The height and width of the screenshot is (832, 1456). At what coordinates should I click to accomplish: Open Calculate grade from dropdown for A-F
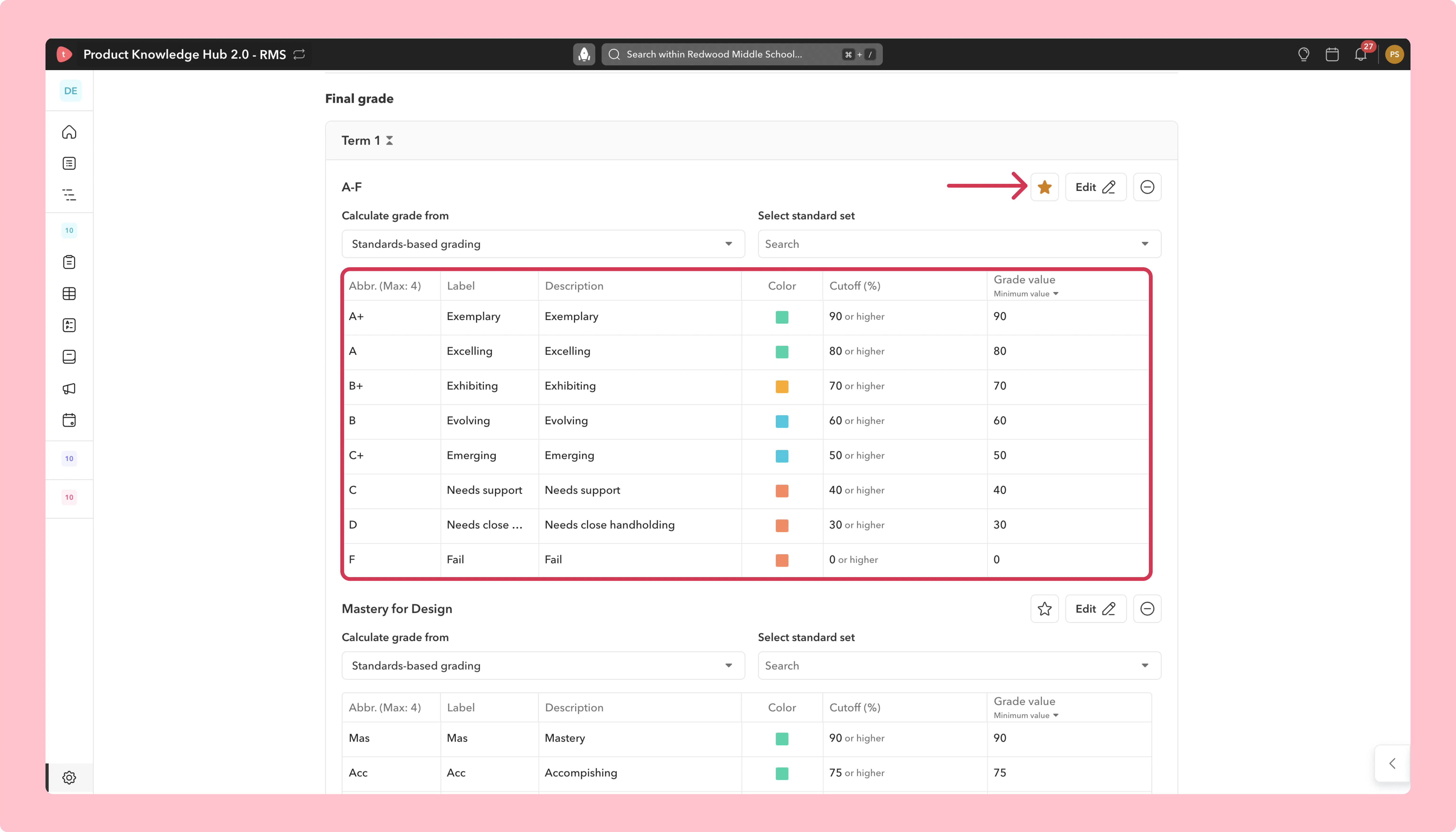click(x=543, y=244)
